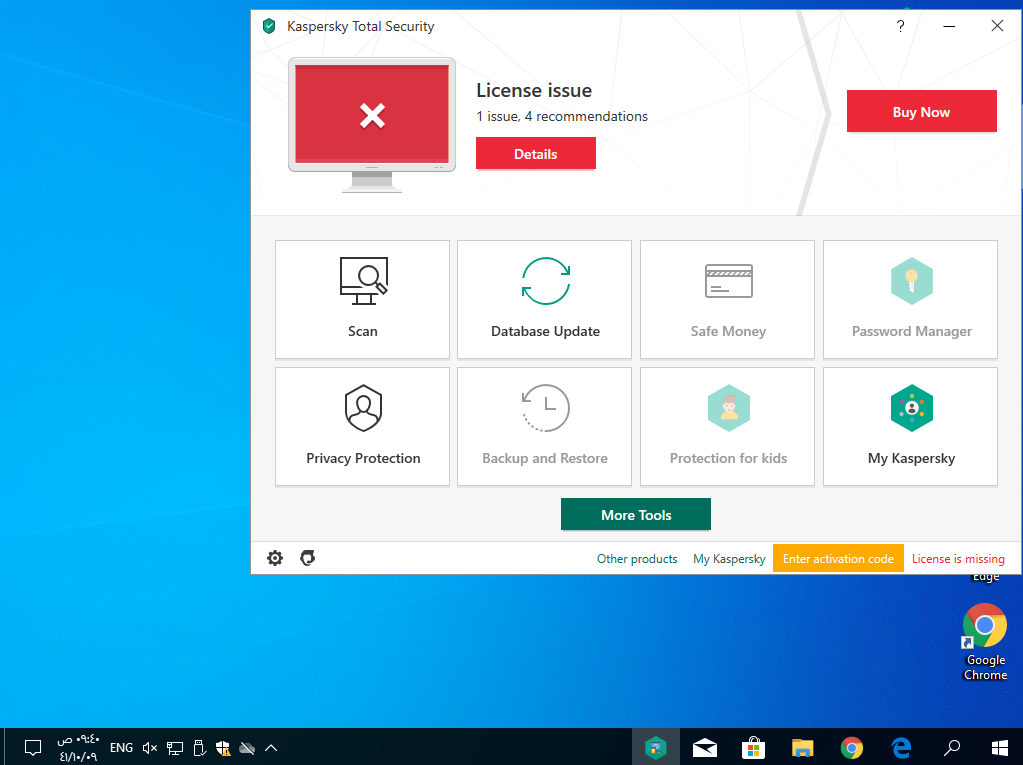The image size is (1023, 765).
Task: Open the Protection for kids tile
Action: point(727,427)
